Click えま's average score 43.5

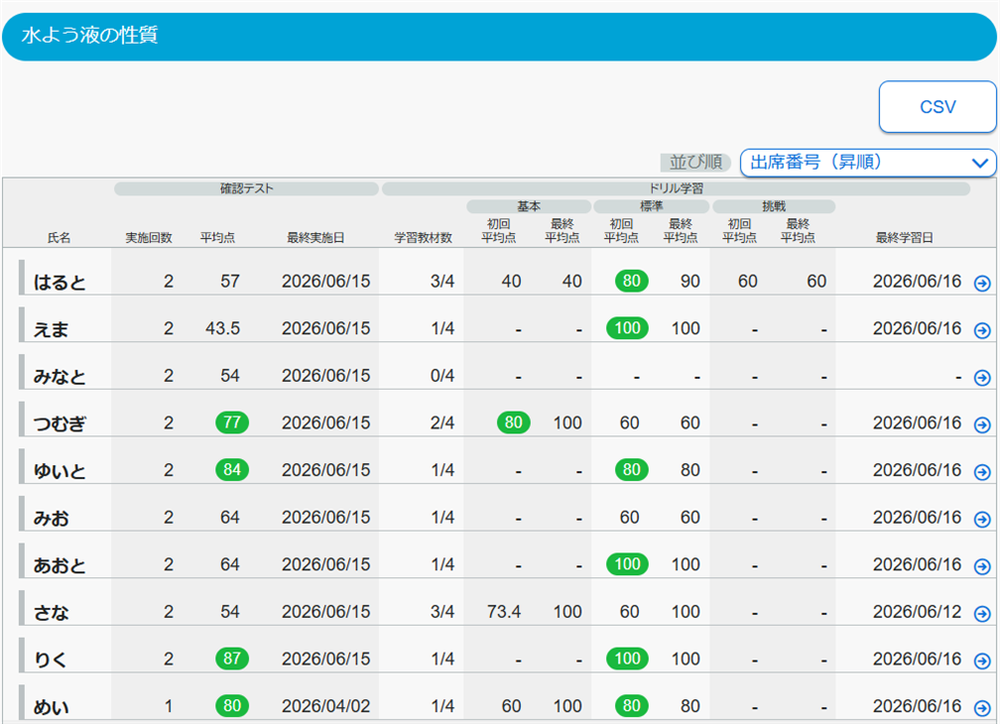(223, 329)
